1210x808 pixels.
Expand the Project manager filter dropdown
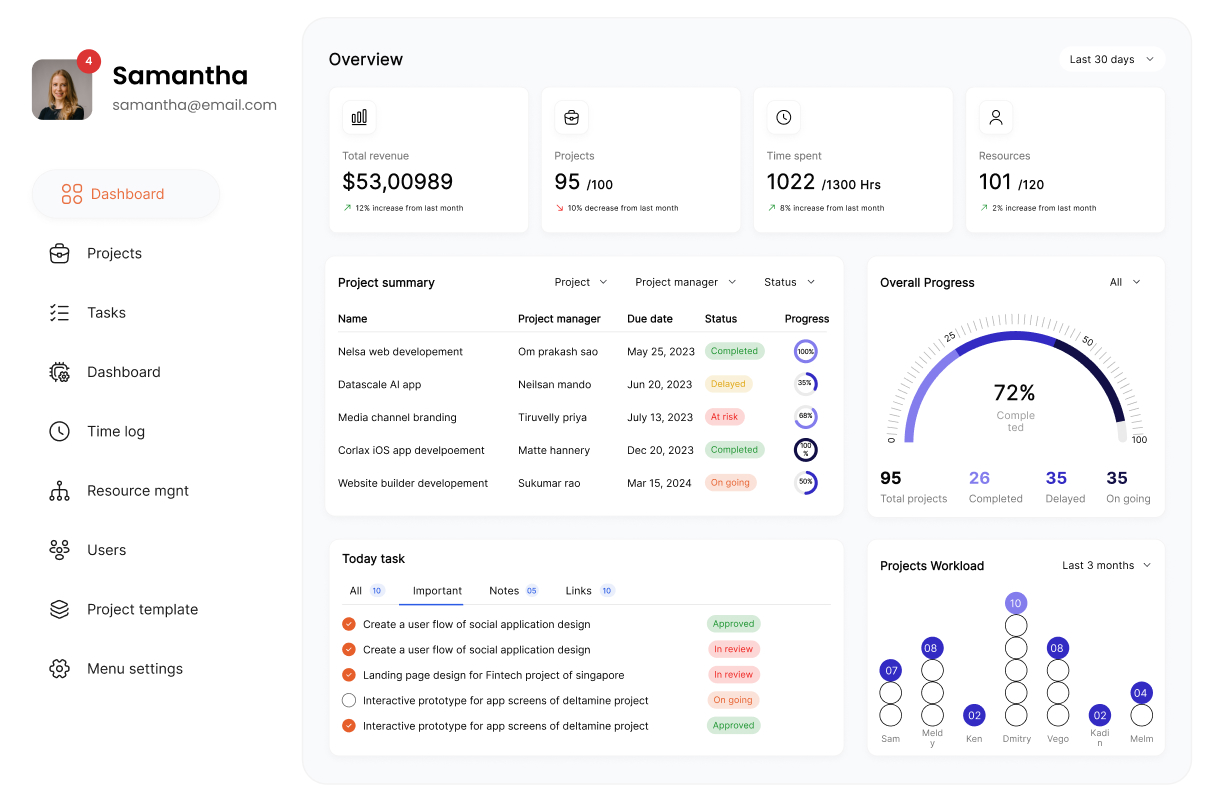(x=686, y=282)
